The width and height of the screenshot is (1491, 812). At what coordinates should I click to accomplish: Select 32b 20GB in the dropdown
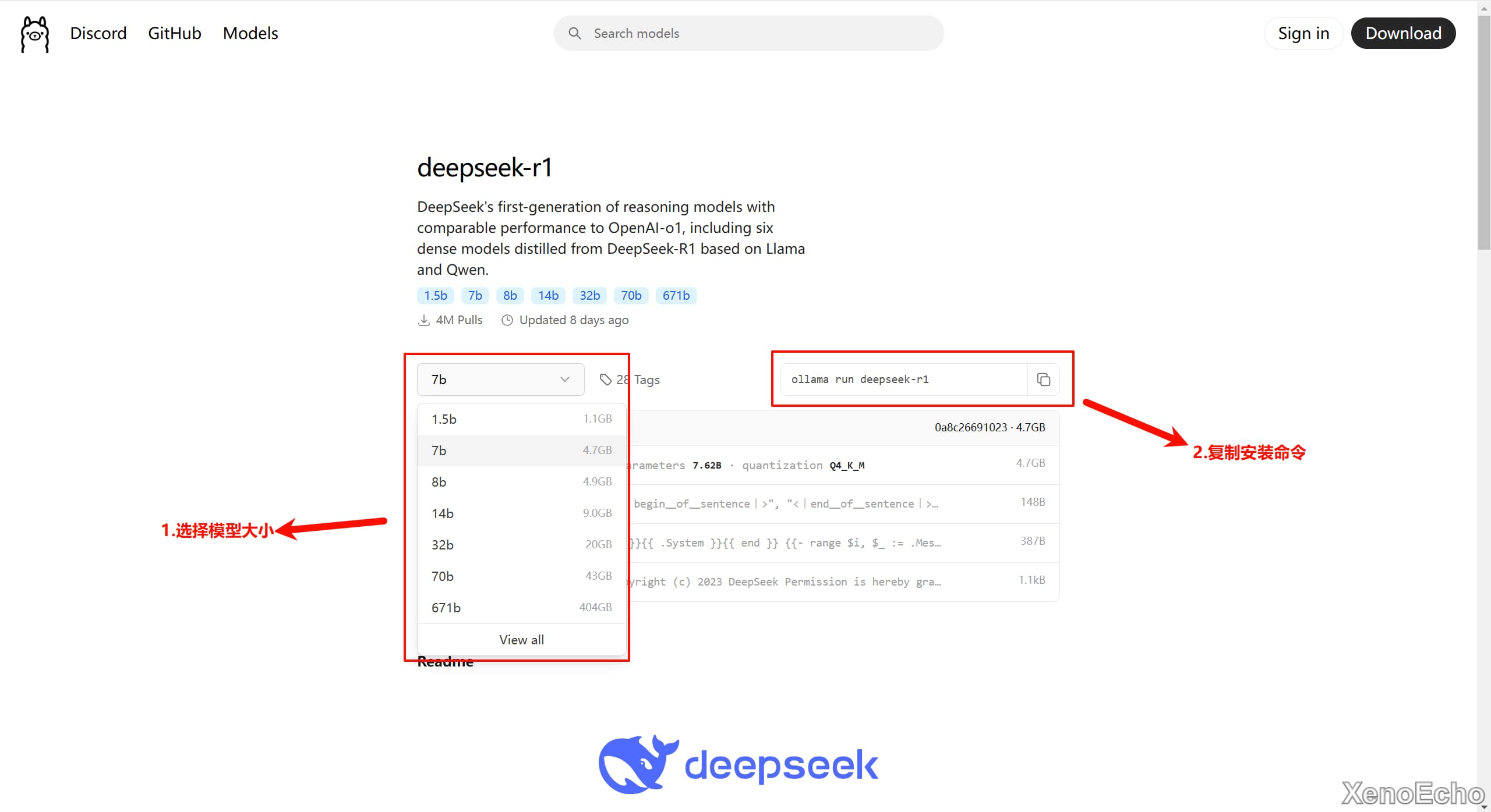point(521,545)
